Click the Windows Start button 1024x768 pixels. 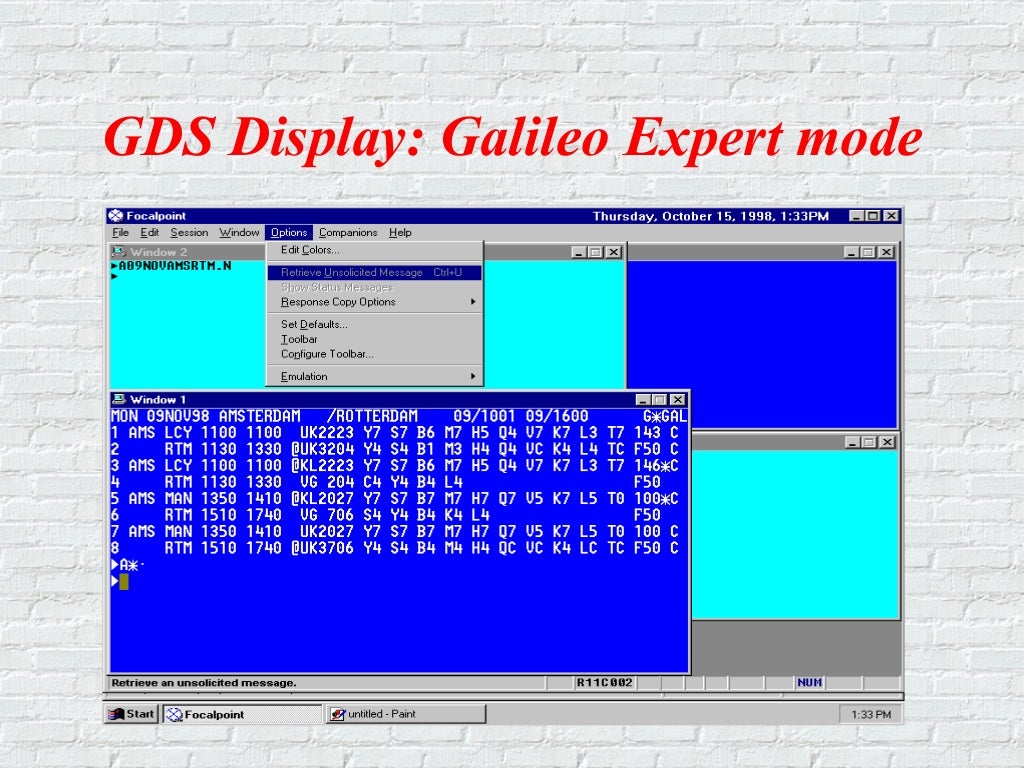pyautogui.click(x=131, y=714)
